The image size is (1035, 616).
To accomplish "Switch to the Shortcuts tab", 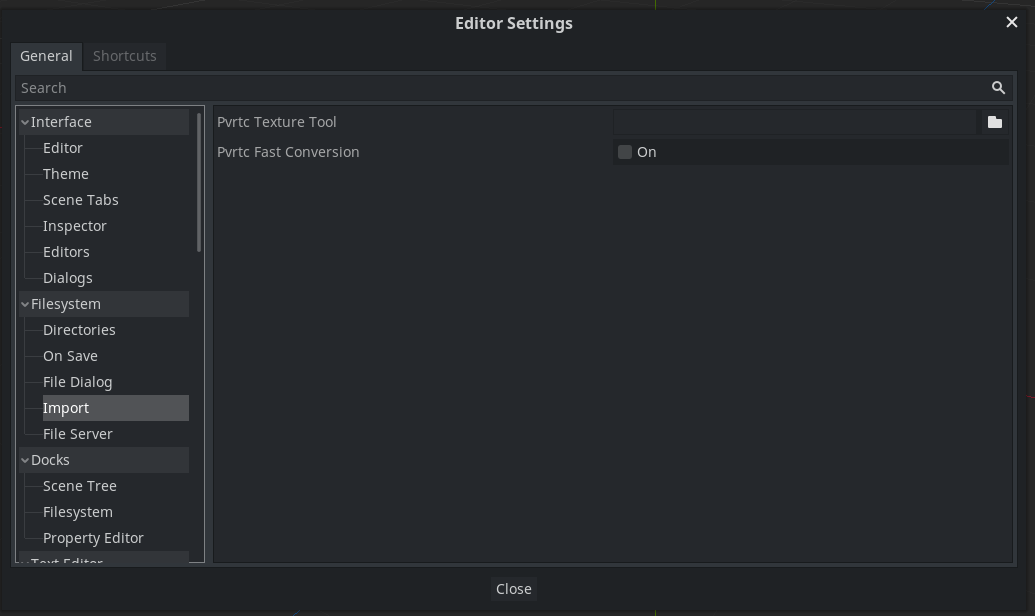I will pos(124,56).
